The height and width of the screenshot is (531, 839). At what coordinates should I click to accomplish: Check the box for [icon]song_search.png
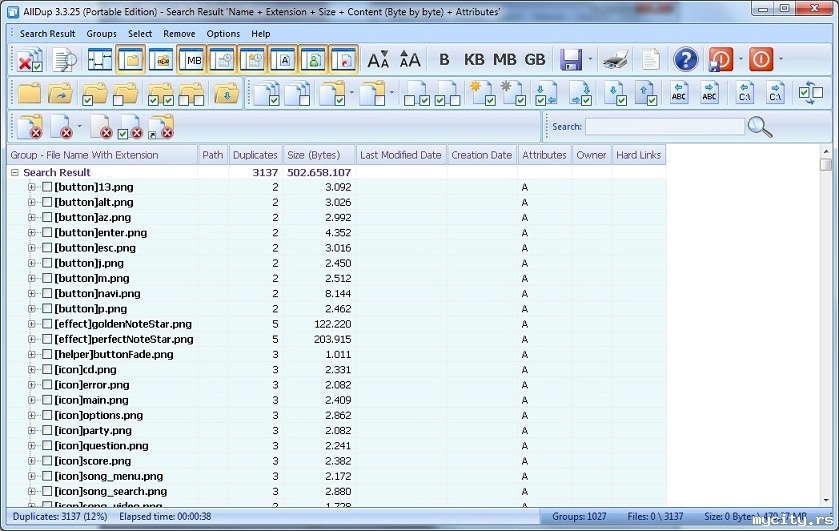47,491
